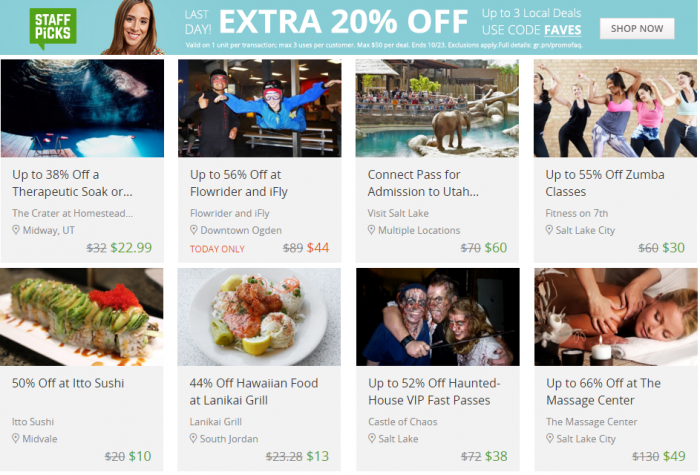Click the SHOP NOW button

pyautogui.click(x=637, y=29)
